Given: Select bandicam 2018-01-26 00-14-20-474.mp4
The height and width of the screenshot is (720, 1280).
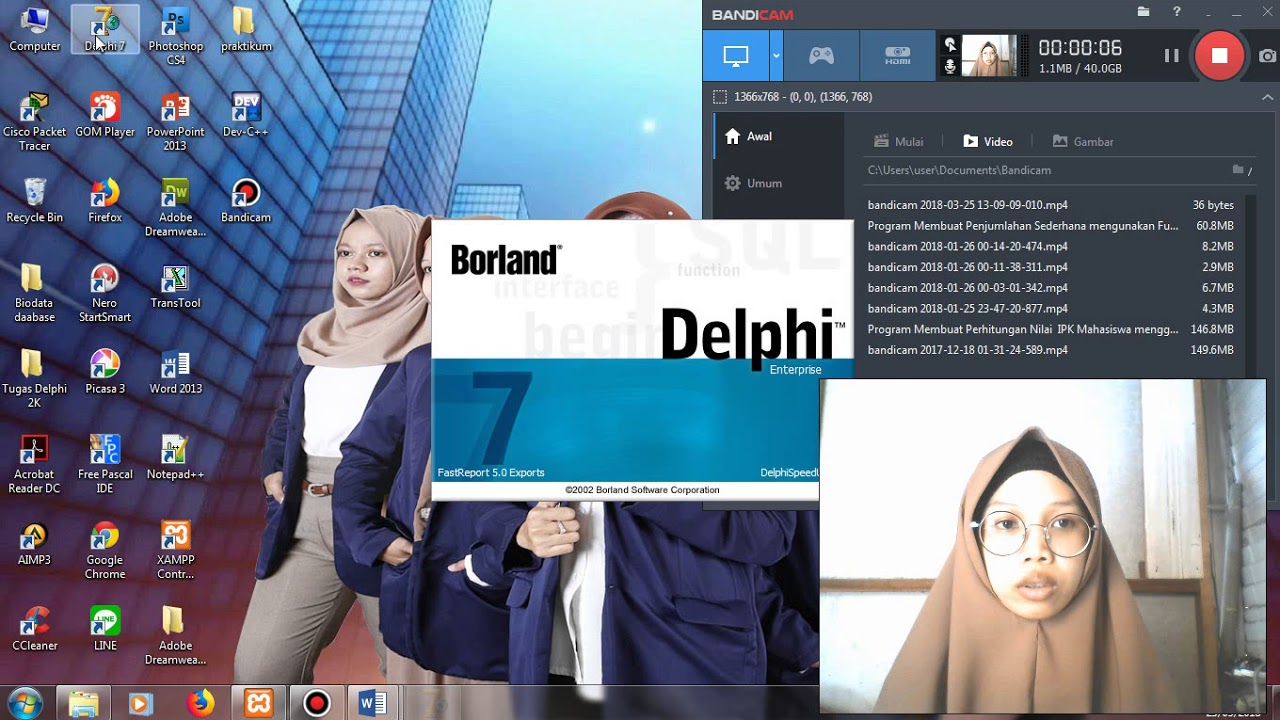Looking at the screenshot, I should [1050, 246].
